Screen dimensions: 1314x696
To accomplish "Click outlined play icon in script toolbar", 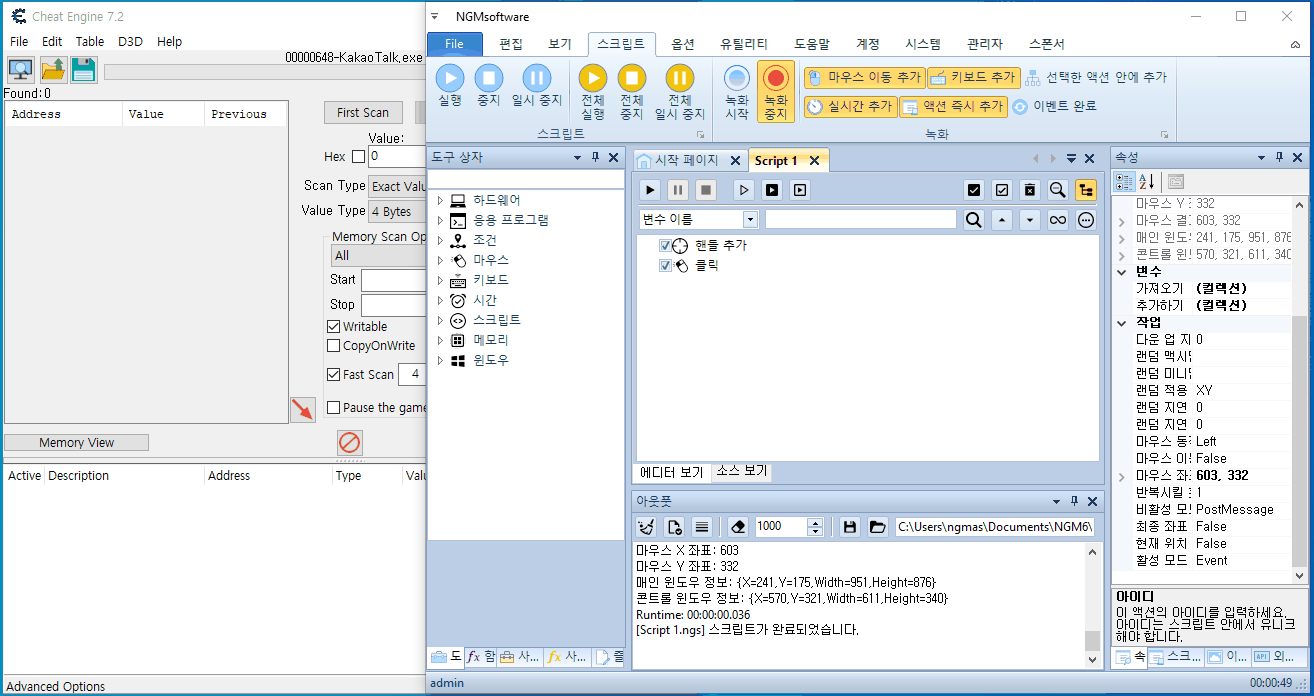I will (744, 190).
